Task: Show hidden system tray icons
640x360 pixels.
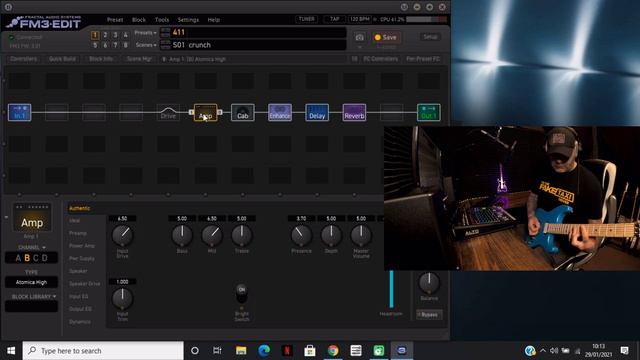Action: (x=543, y=351)
